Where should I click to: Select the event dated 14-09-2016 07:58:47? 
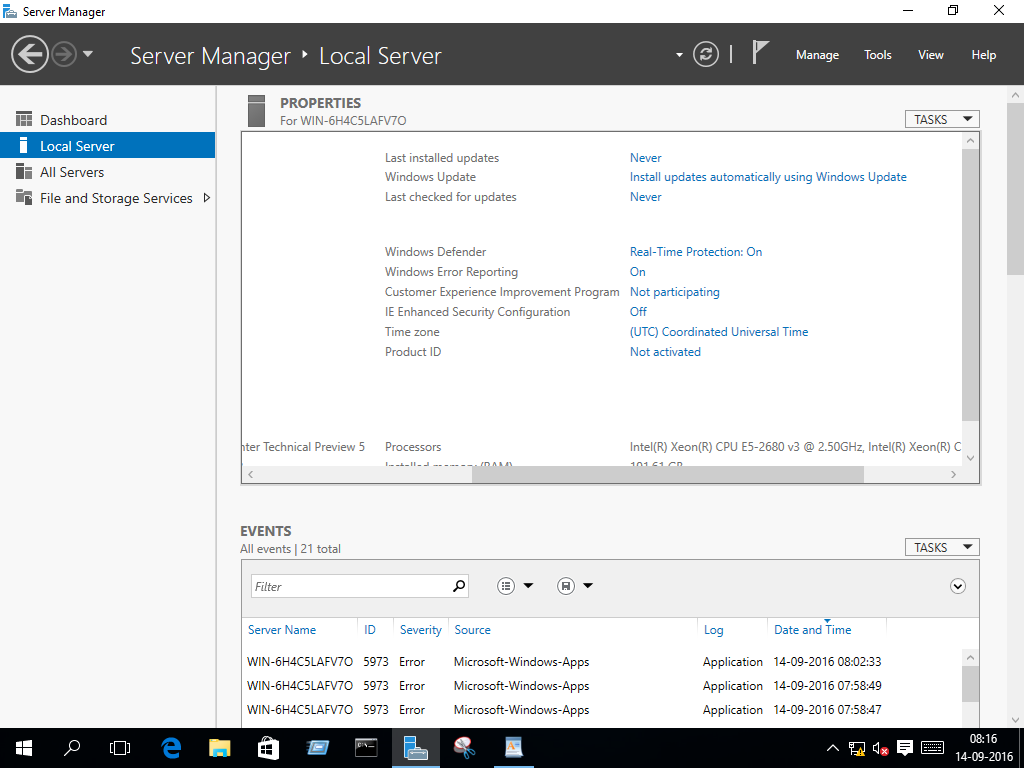coord(601,710)
